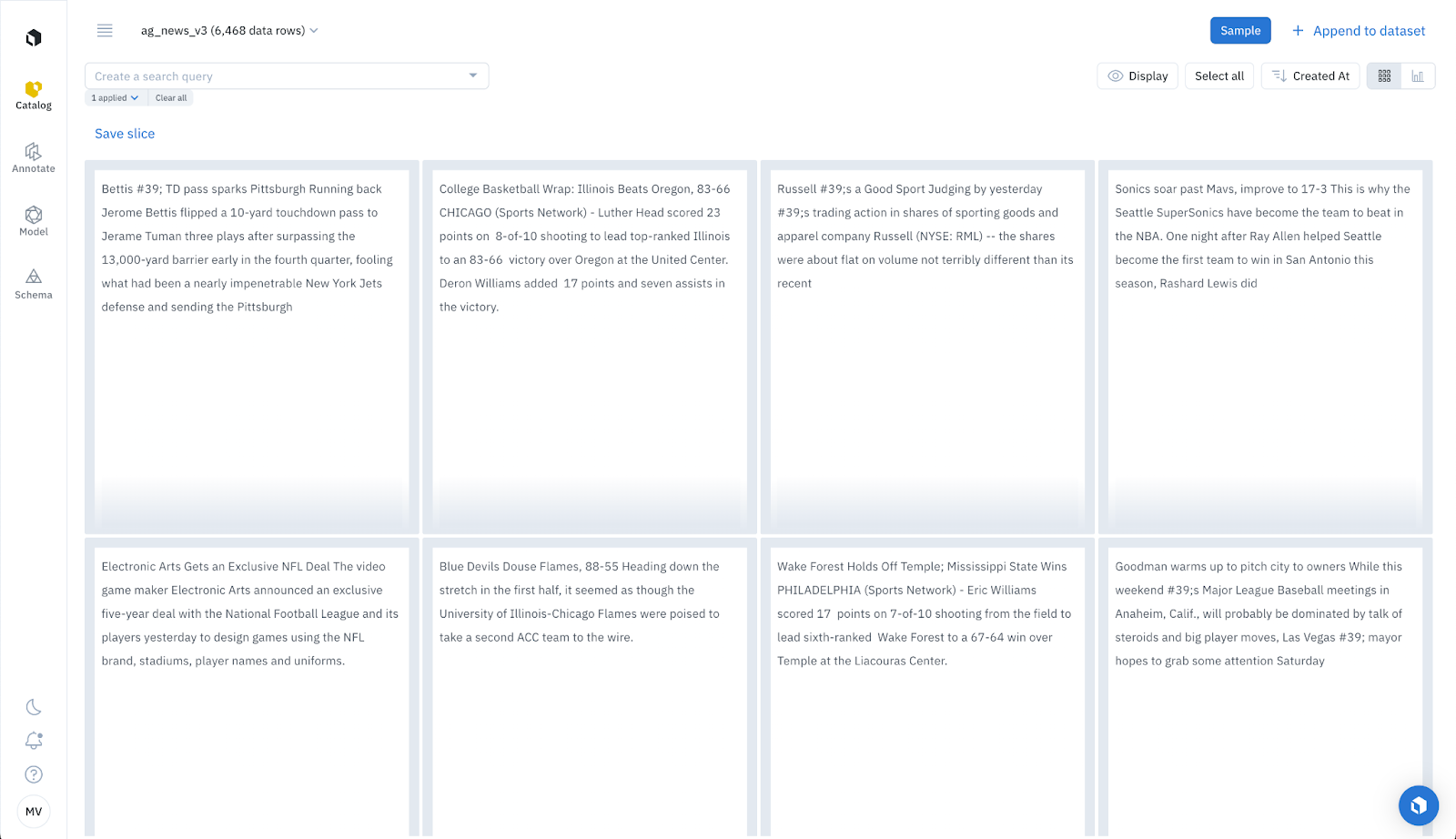Image resolution: width=1456 pixels, height=839 pixels.
Task: Open the search query dropdown arrow
Action: tap(473, 76)
